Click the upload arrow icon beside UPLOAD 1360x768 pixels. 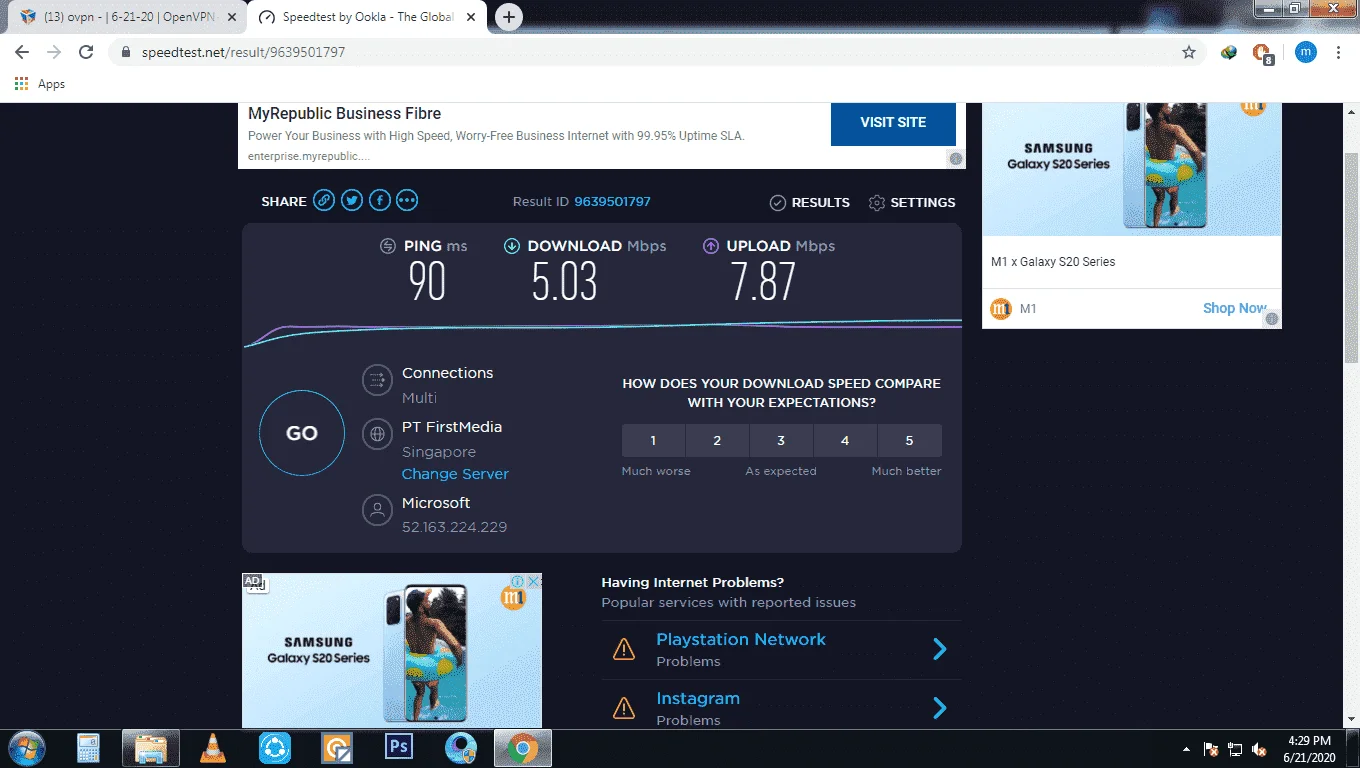pos(711,246)
